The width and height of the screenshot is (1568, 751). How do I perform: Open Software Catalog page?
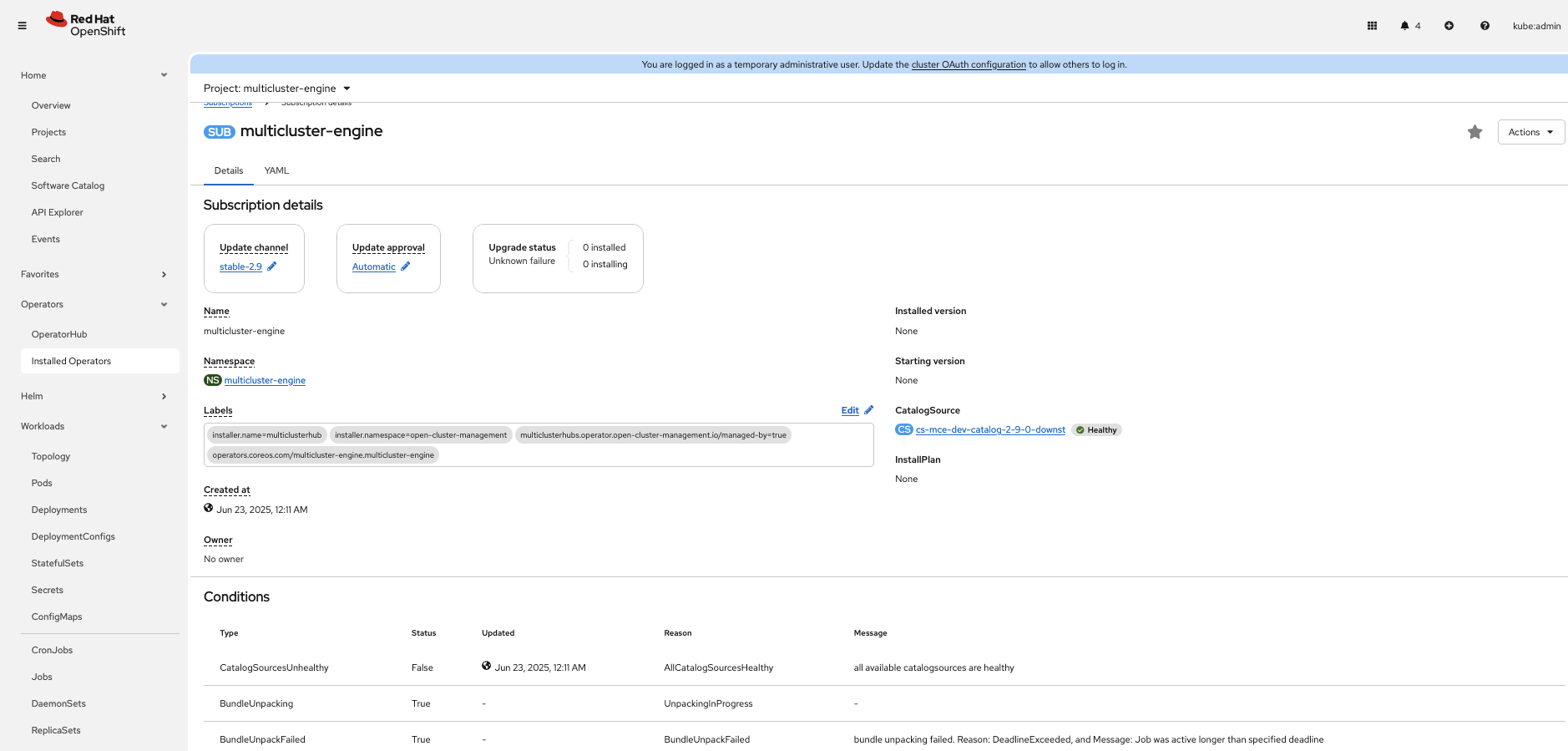click(68, 185)
